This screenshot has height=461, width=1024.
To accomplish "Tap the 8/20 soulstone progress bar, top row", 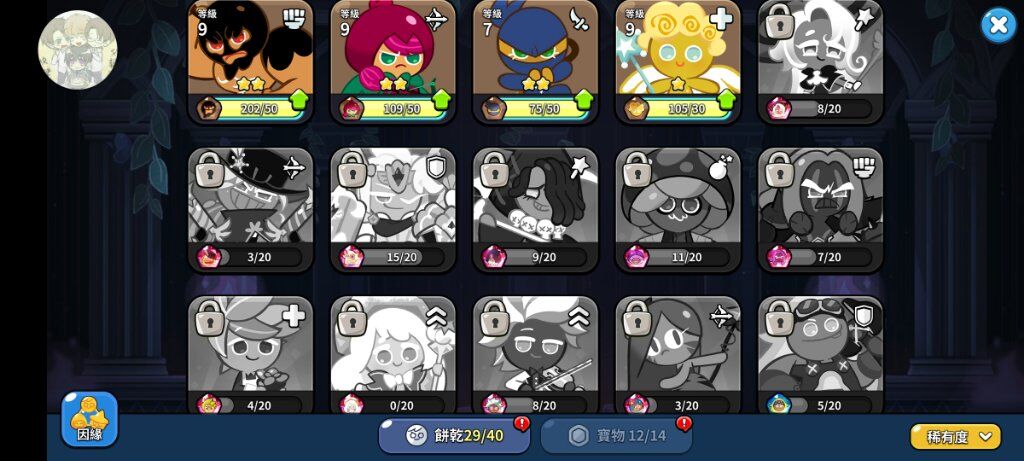I will coord(820,108).
